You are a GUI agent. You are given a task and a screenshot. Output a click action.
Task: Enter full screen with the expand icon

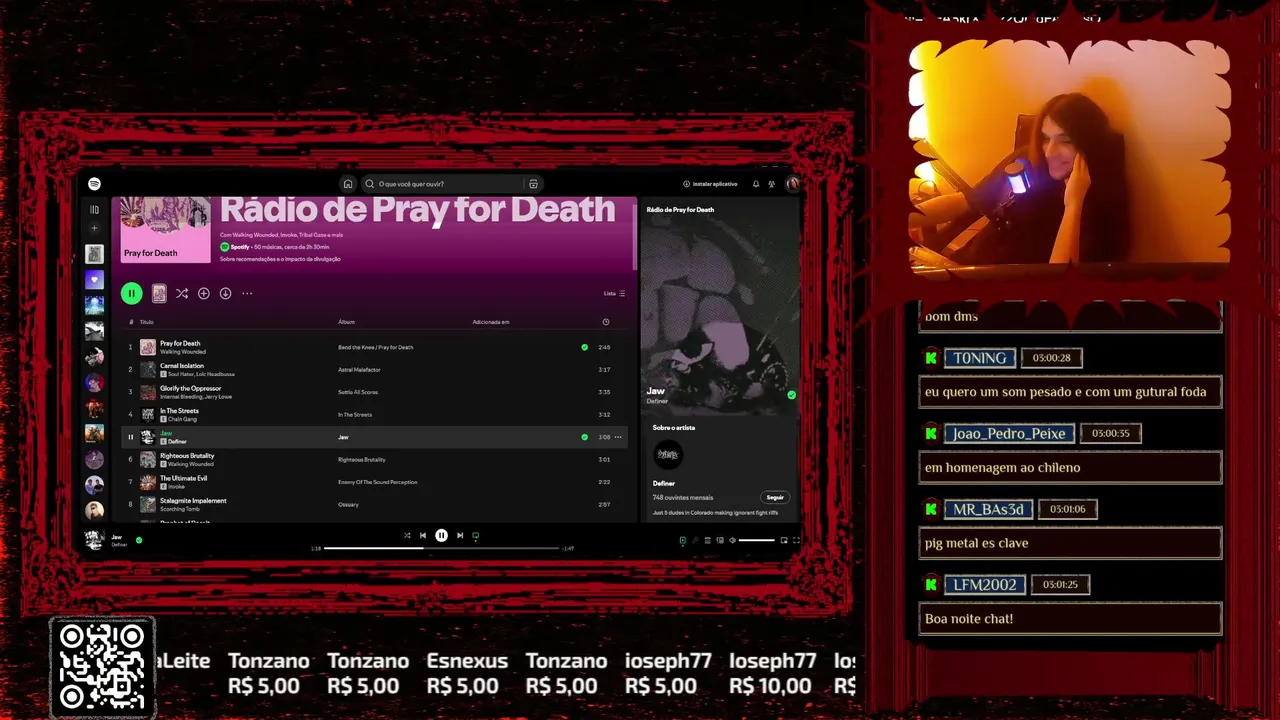pyautogui.click(x=797, y=540)
